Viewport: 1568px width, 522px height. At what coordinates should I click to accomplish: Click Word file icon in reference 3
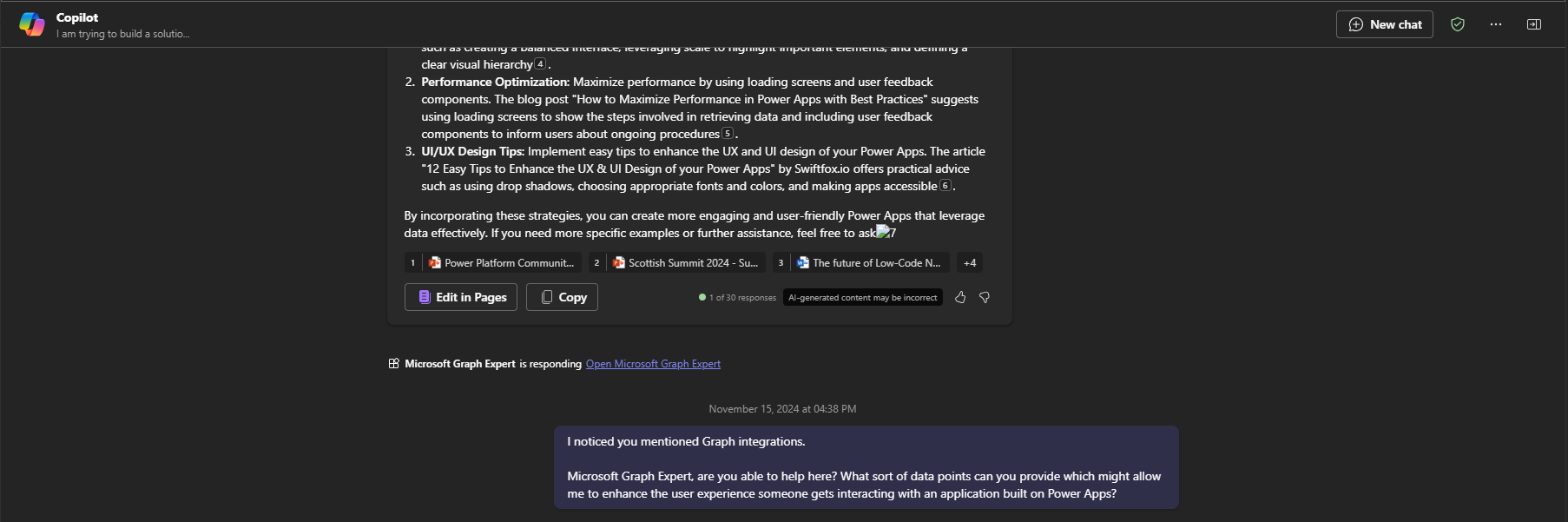coord(803,262)
